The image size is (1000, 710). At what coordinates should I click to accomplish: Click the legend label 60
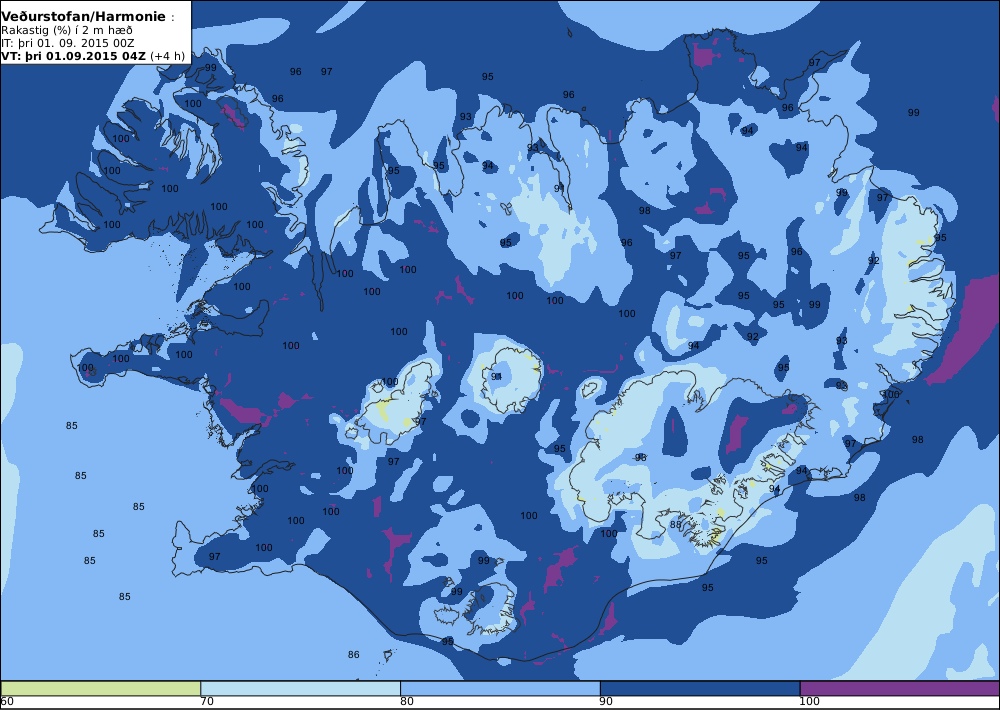coord(7,702)
